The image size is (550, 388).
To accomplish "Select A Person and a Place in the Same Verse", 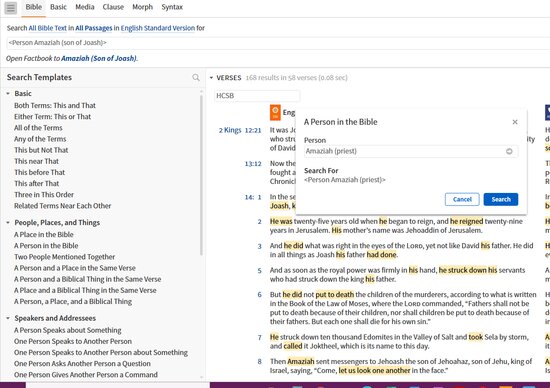I will [75, 268].
